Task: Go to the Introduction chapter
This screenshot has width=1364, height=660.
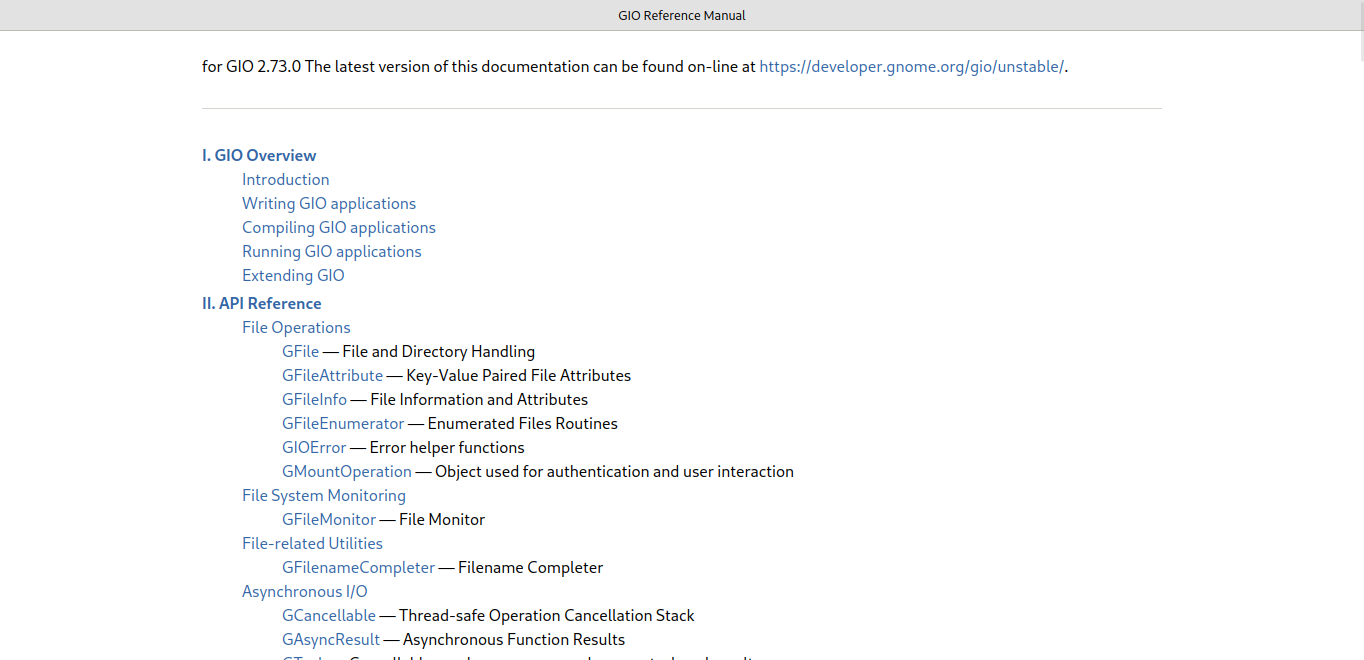Action: (x=285, y=179)
